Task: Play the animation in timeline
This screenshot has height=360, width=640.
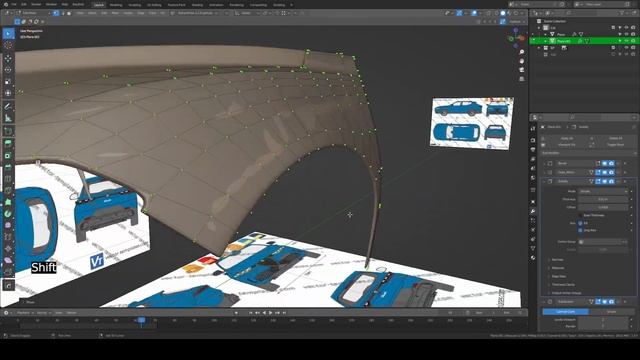Action: pos(271,313)
